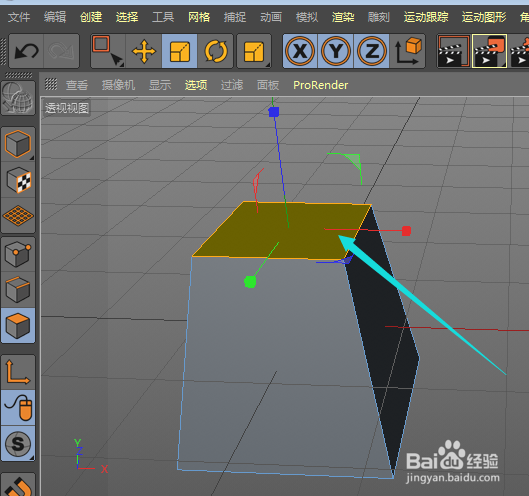Open the 捕捉 menu
The image size is (529, 496).
pos(235,17)
